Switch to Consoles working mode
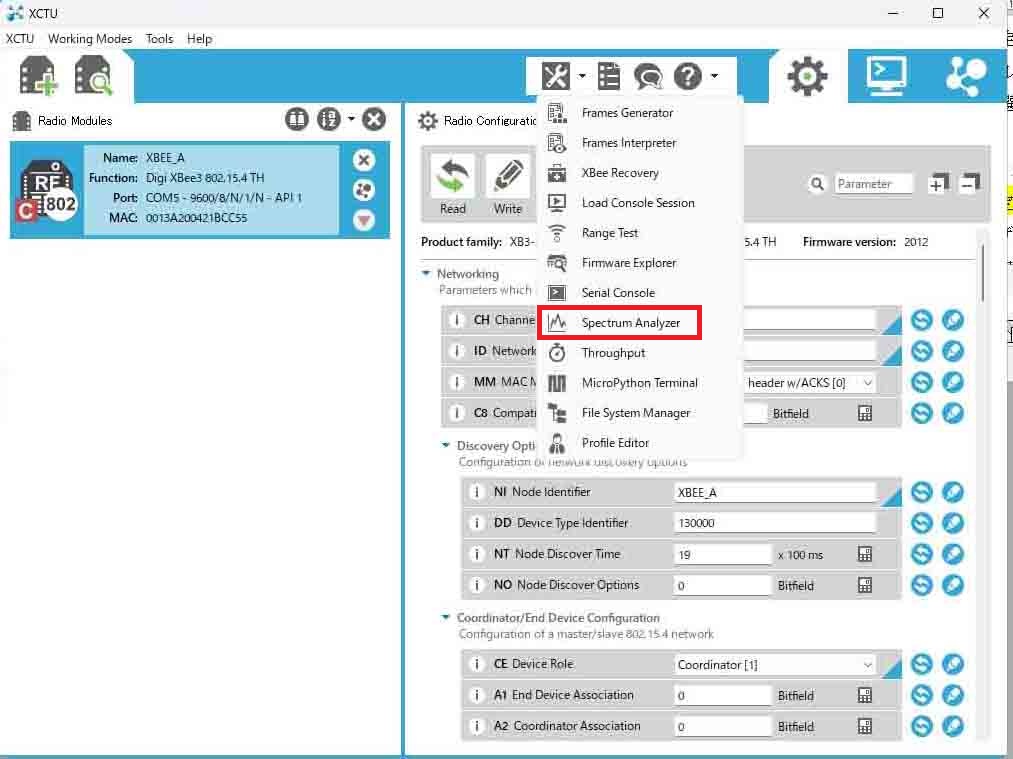The image size is (1013, 759). [886, 76]
